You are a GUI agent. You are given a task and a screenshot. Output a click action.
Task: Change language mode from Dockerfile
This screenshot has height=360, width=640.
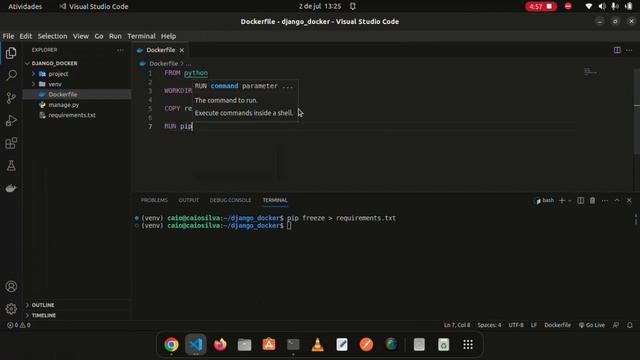point(557,325)
